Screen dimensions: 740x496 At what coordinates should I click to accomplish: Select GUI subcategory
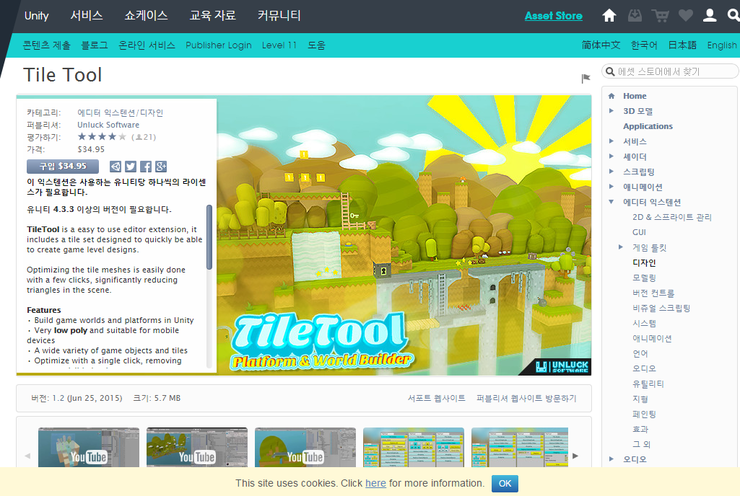[x=639, y=232]
